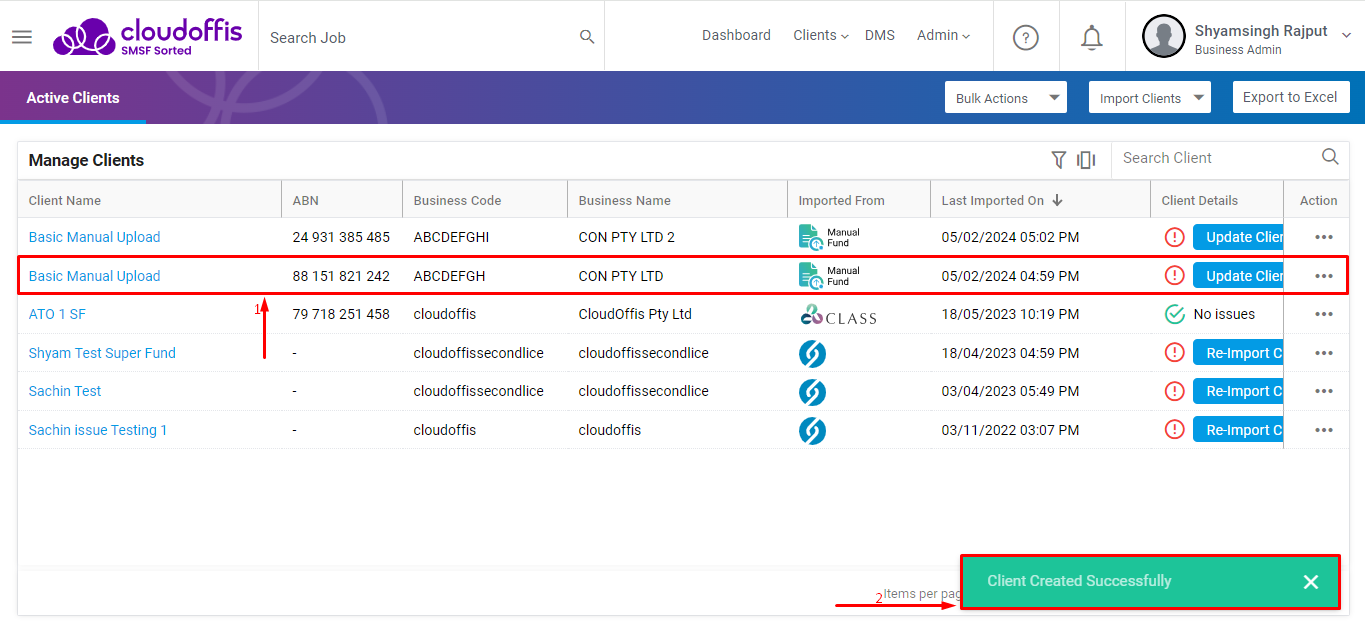Click the CLASS logo for ATO 1 SF

(x=838, y=315)
